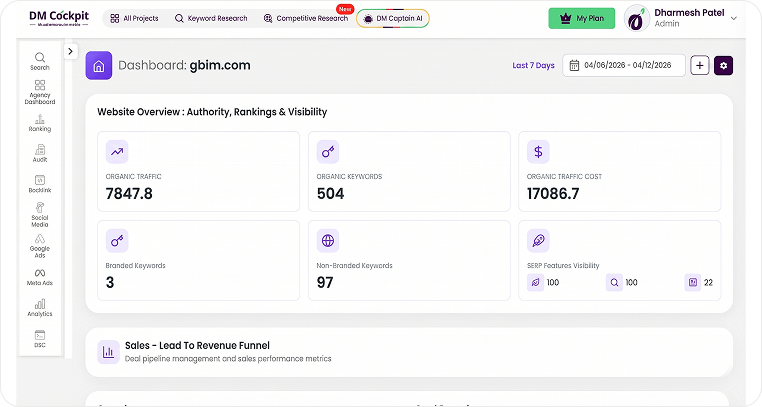Go to Agency Dashboard in the sidebar

click(x=40, y=92)
